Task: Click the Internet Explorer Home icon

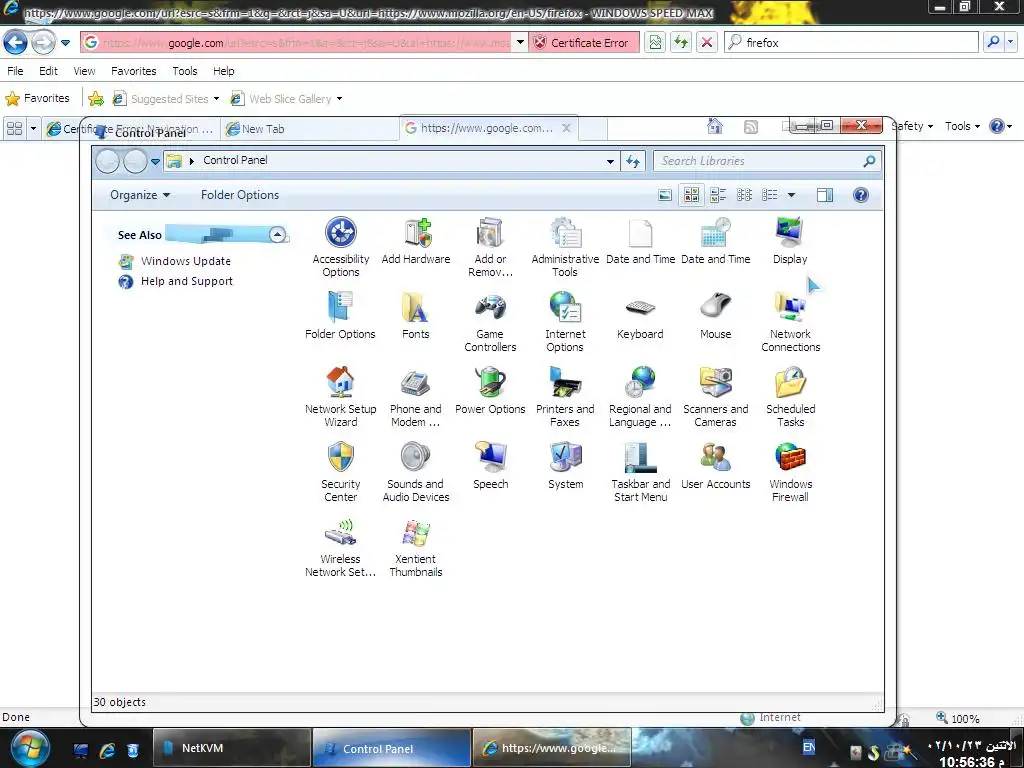Action: pos(715,126)
